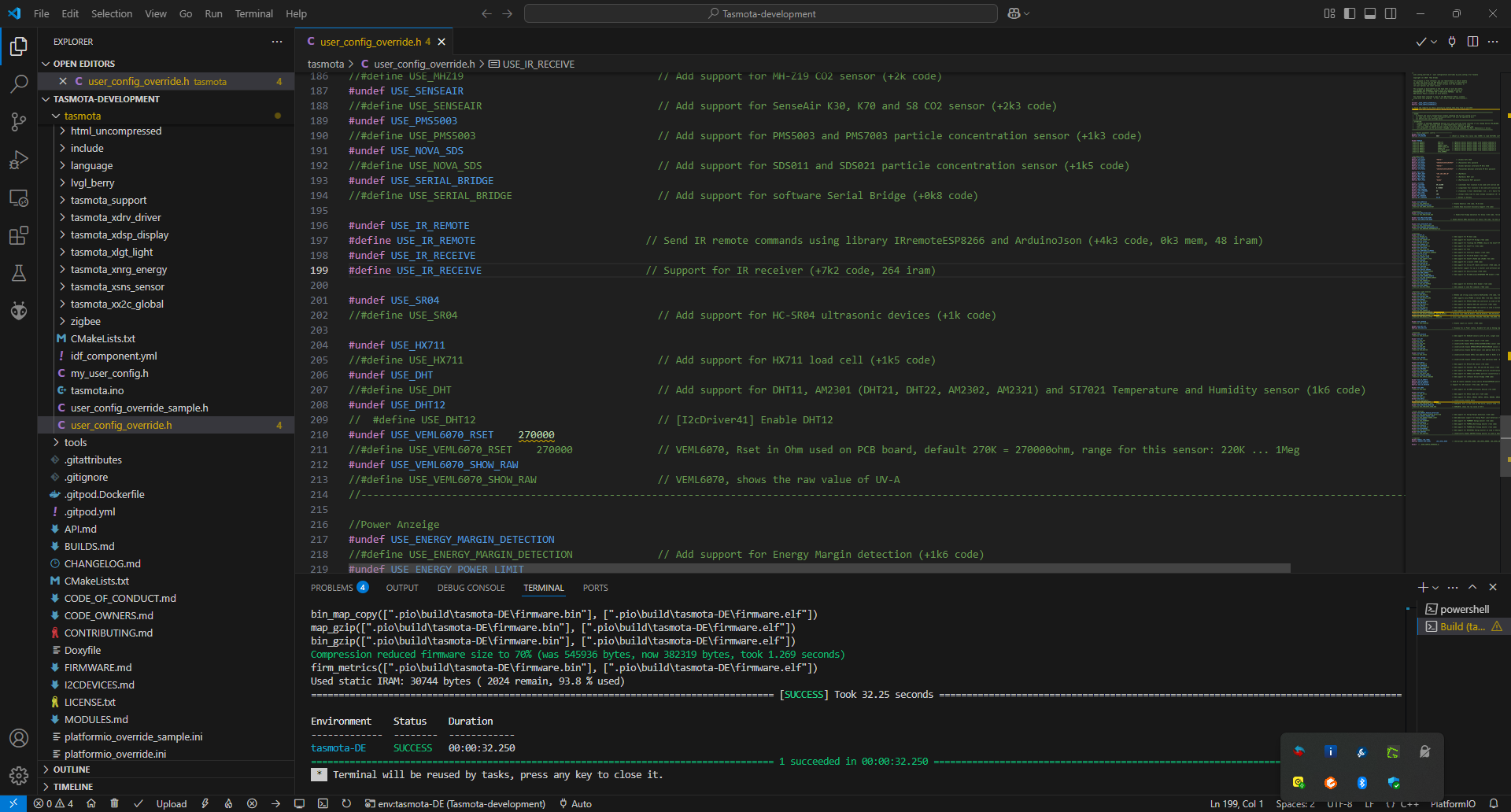Click the plug icon in editor title bar
The width and height of the screenshot is (1511, 812).
(x=1452, y=42)
